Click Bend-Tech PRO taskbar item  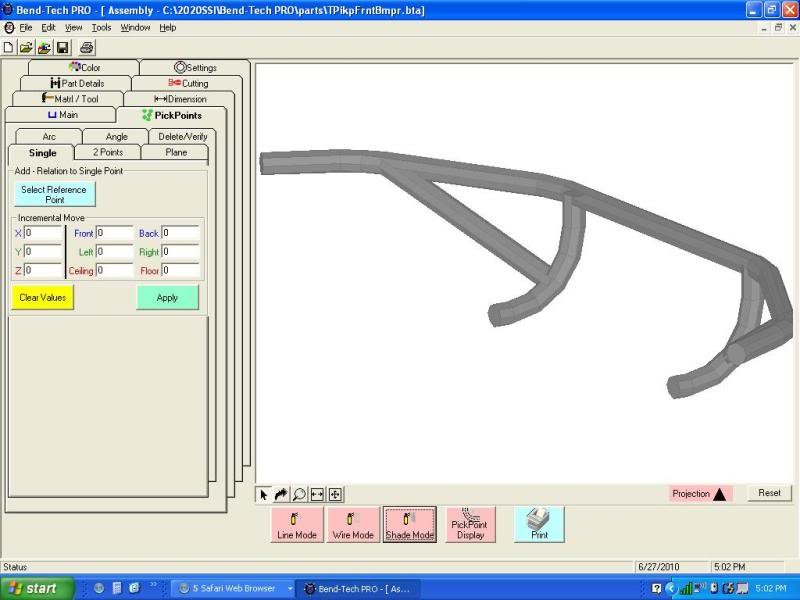(x=359, y=588)
